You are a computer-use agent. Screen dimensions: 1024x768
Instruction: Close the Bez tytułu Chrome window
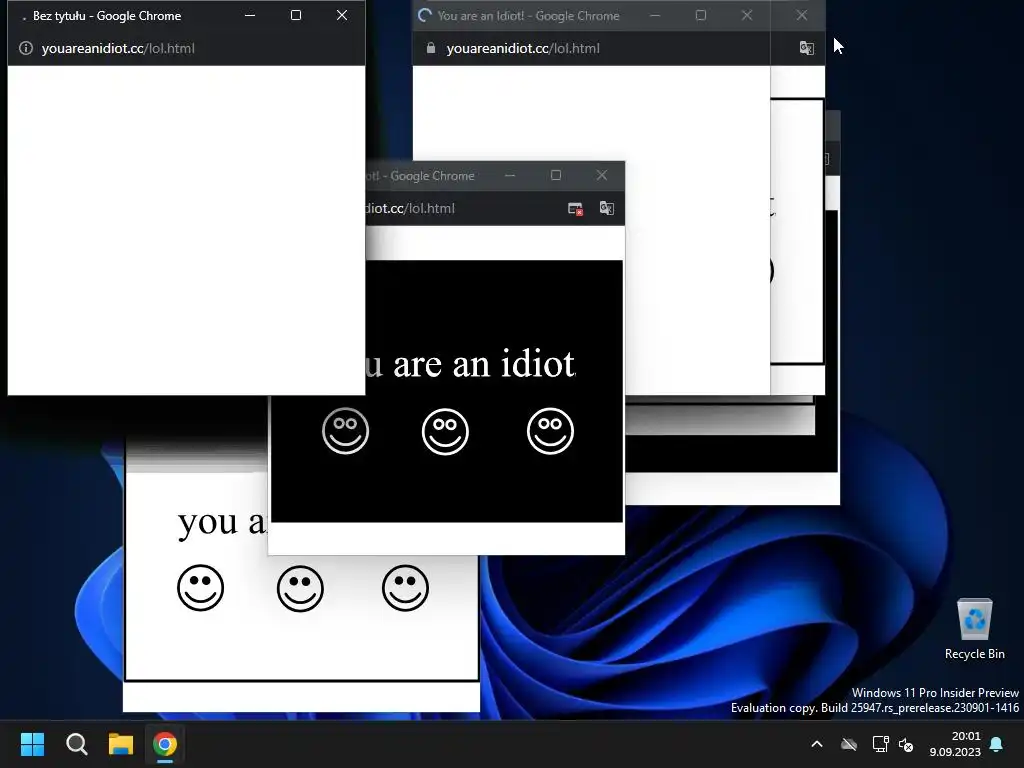[342, 15]
